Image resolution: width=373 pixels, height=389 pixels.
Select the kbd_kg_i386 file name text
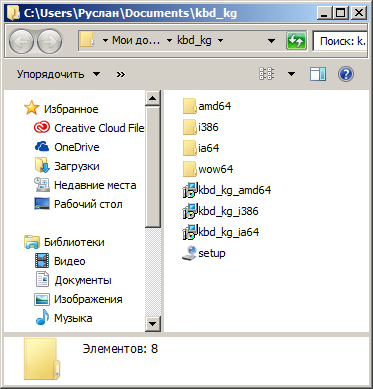click(x=228, y=211)
